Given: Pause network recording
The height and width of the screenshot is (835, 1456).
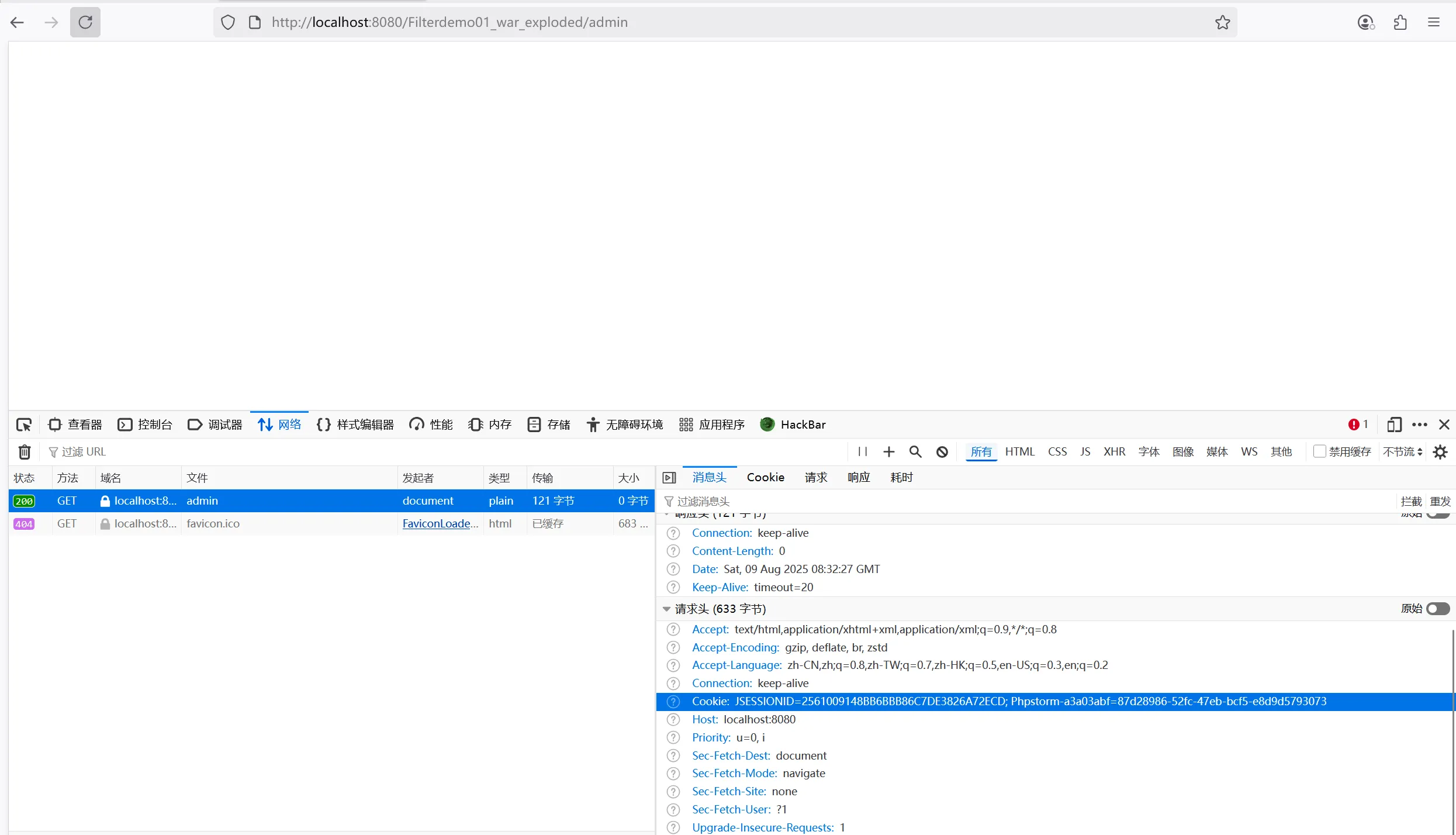Looking at the screenshot, I should click(x=863, y=452).
